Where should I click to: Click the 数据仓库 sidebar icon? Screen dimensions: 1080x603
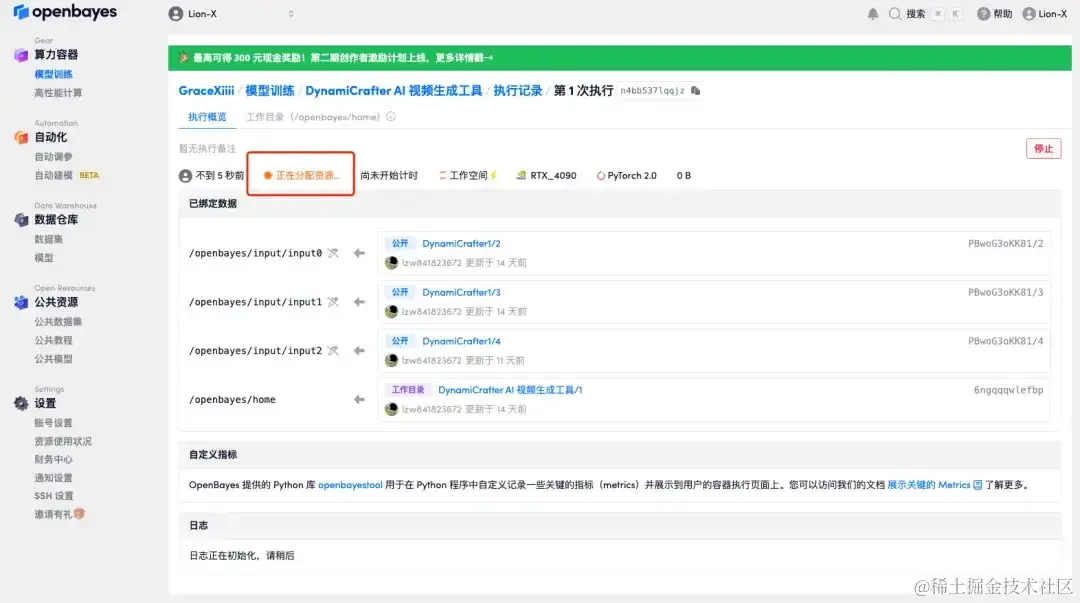click(21, 220)
